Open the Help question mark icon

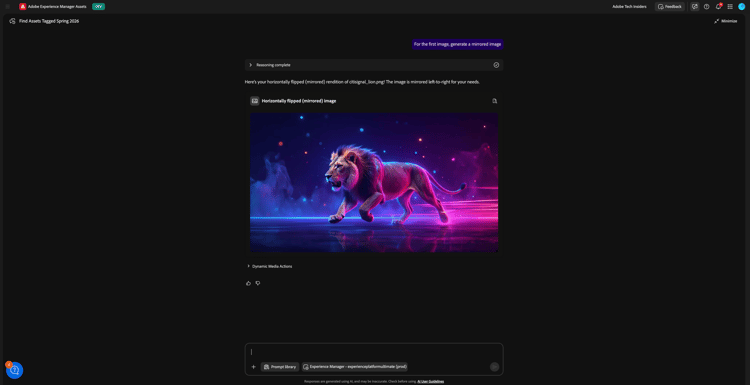coord(706,7)
